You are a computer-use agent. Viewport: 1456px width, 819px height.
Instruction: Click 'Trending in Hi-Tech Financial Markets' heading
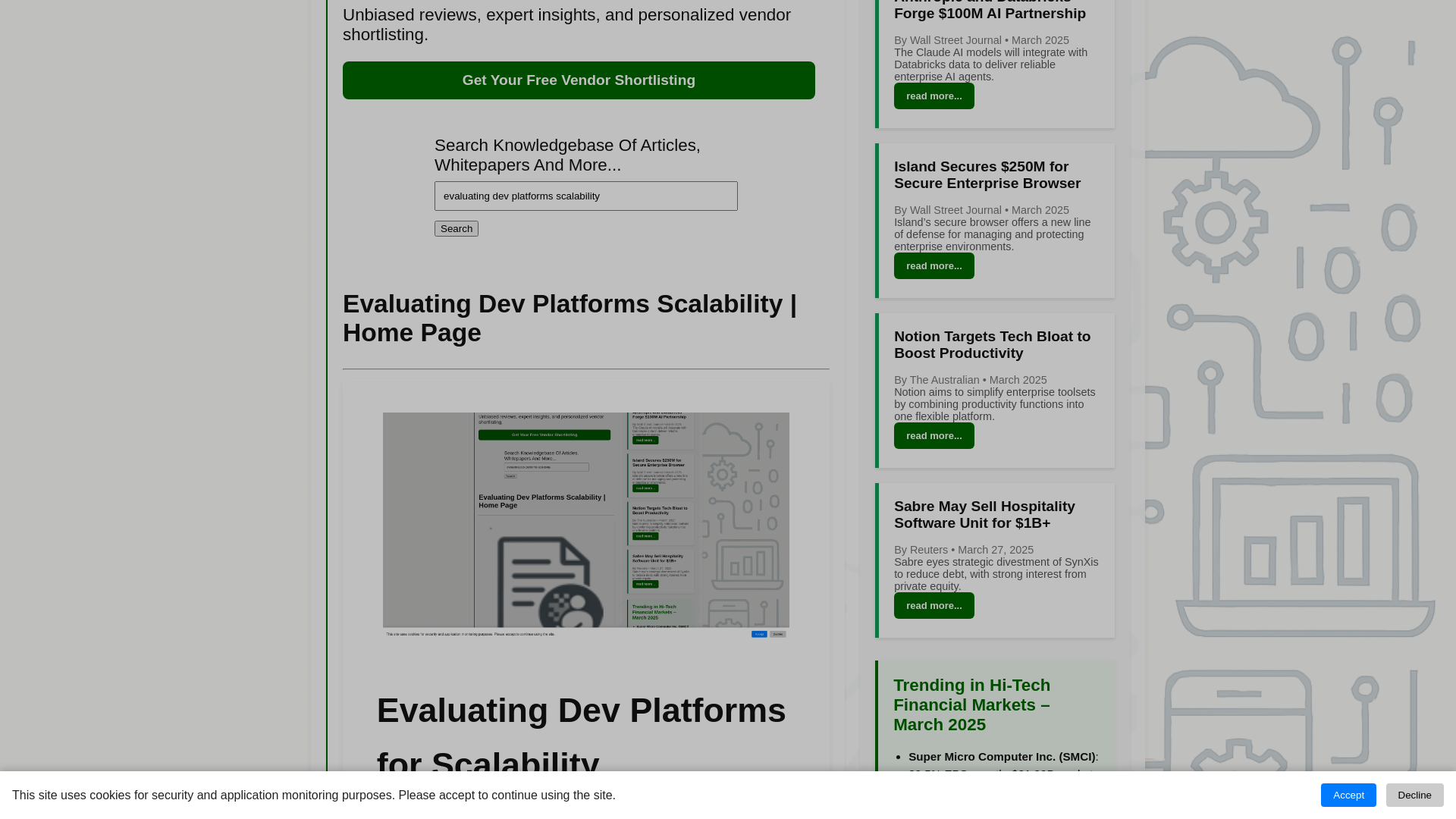pos(971,705)
